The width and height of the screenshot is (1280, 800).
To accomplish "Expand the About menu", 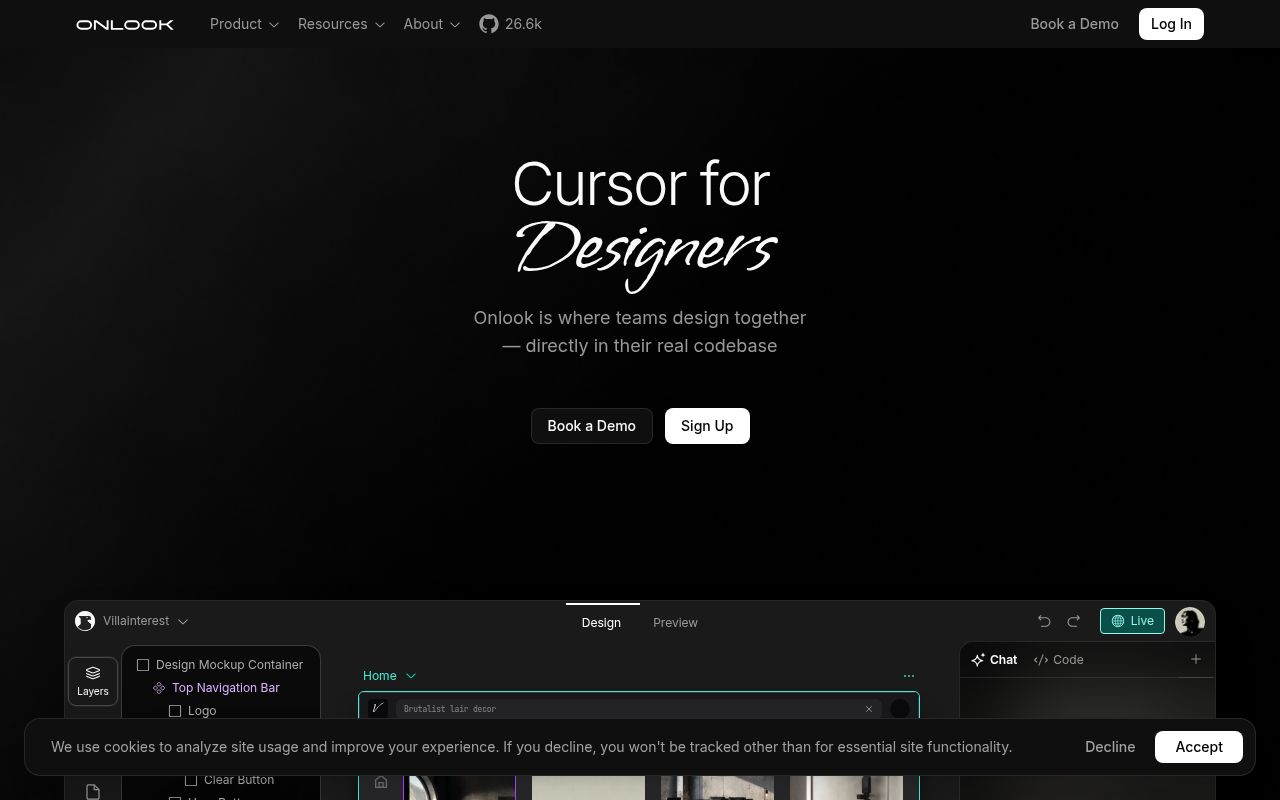I will (432, 24).
